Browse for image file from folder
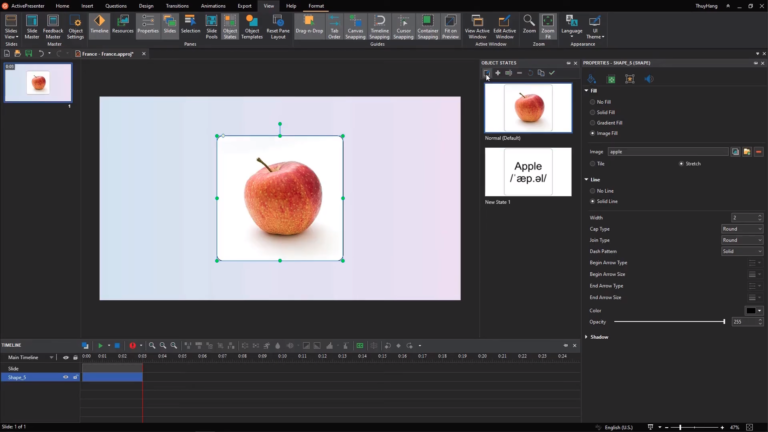Viewport: 768px width, 432px height. pos(747,152)
